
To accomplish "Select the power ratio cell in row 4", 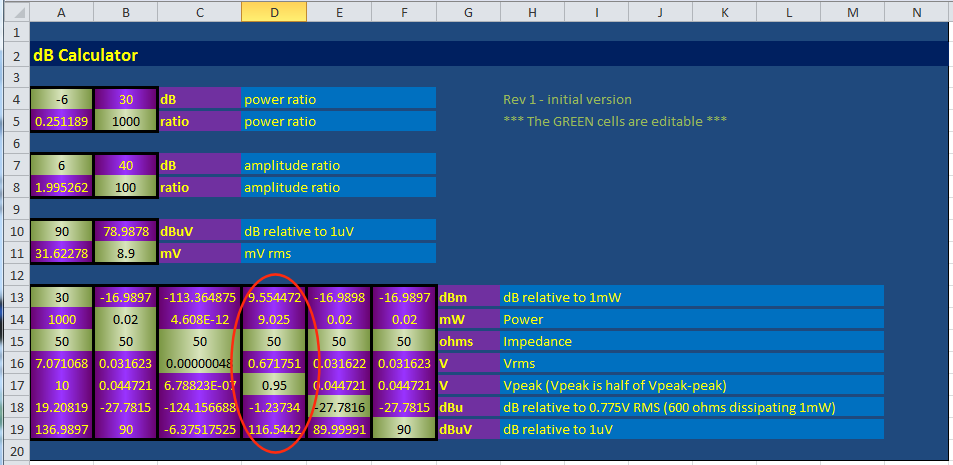I will click(339, 99).
